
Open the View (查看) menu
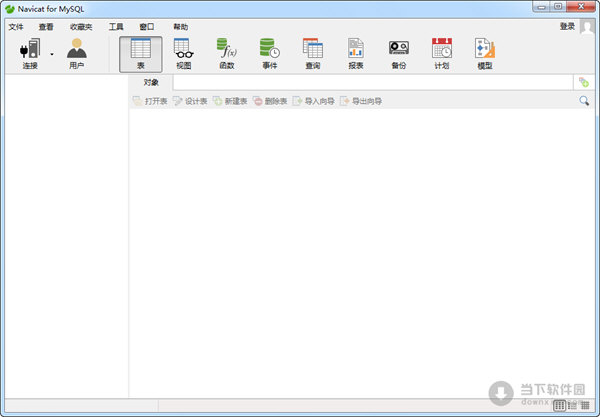(46, 27)
